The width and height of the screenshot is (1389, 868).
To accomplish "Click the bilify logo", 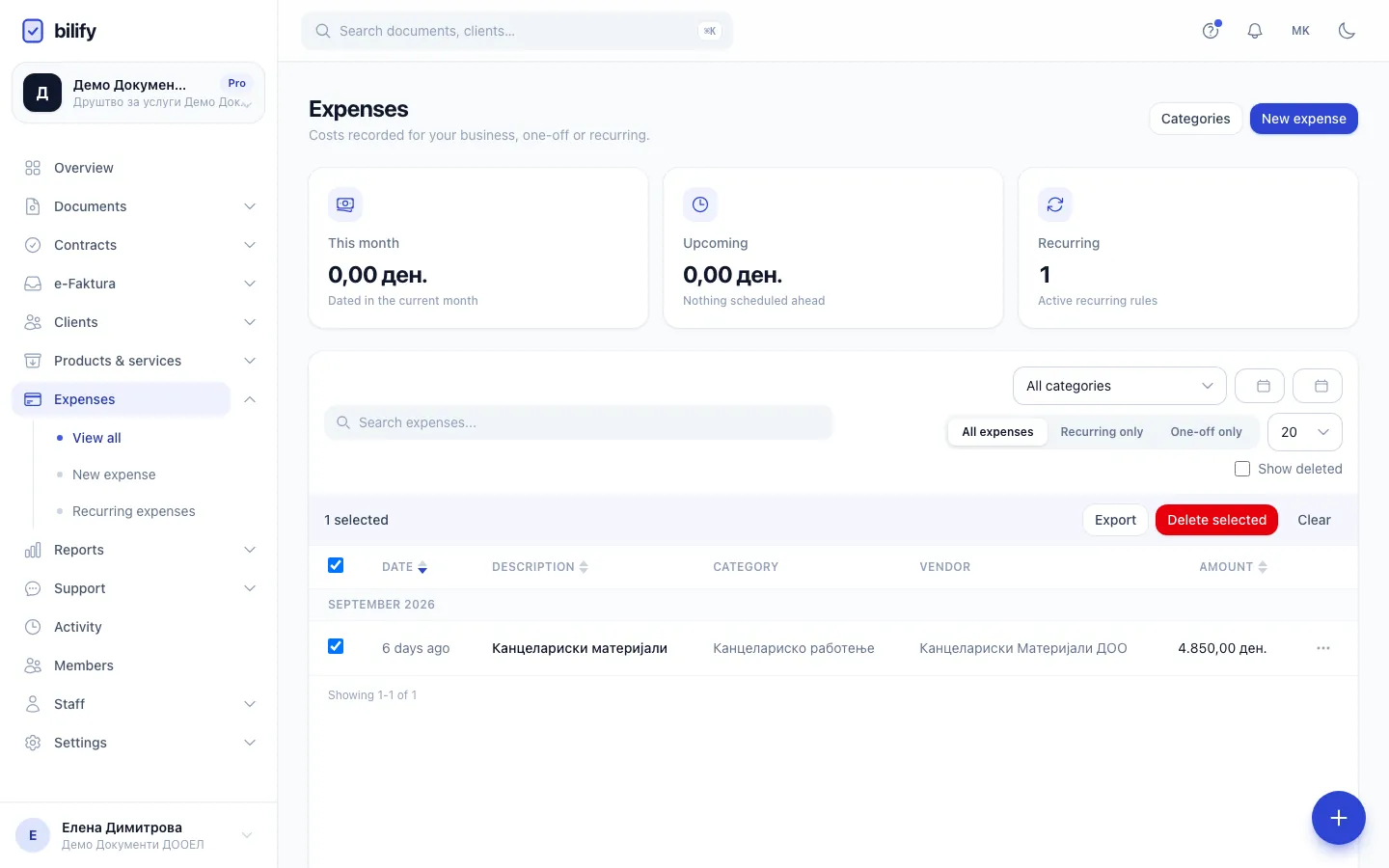I will pos(60,31).
